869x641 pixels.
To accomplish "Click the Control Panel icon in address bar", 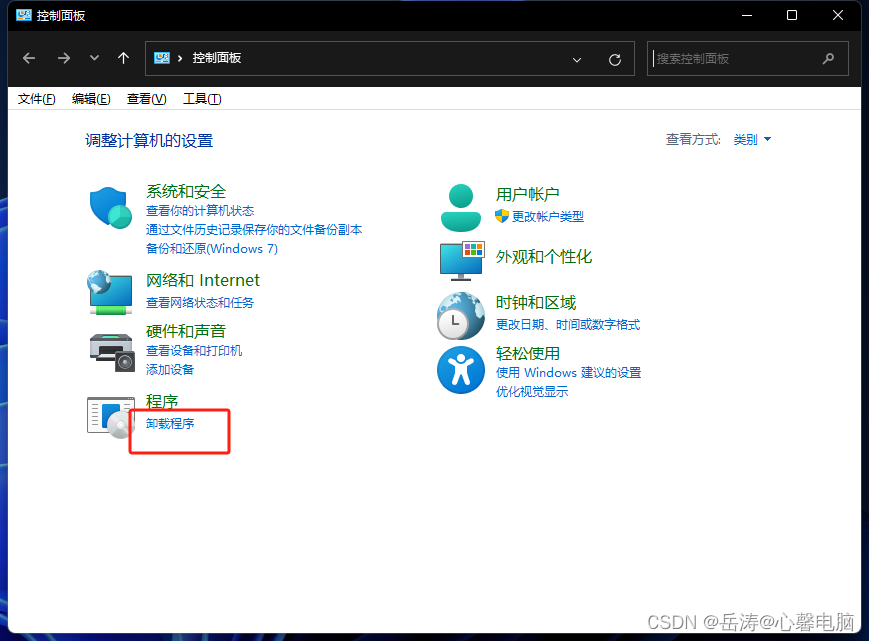I will click(x=162, y=58).
